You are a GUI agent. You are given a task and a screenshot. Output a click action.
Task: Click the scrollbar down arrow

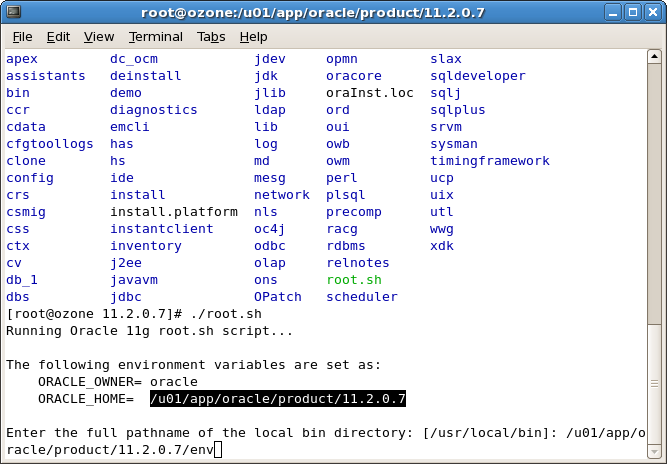[654, 451]
